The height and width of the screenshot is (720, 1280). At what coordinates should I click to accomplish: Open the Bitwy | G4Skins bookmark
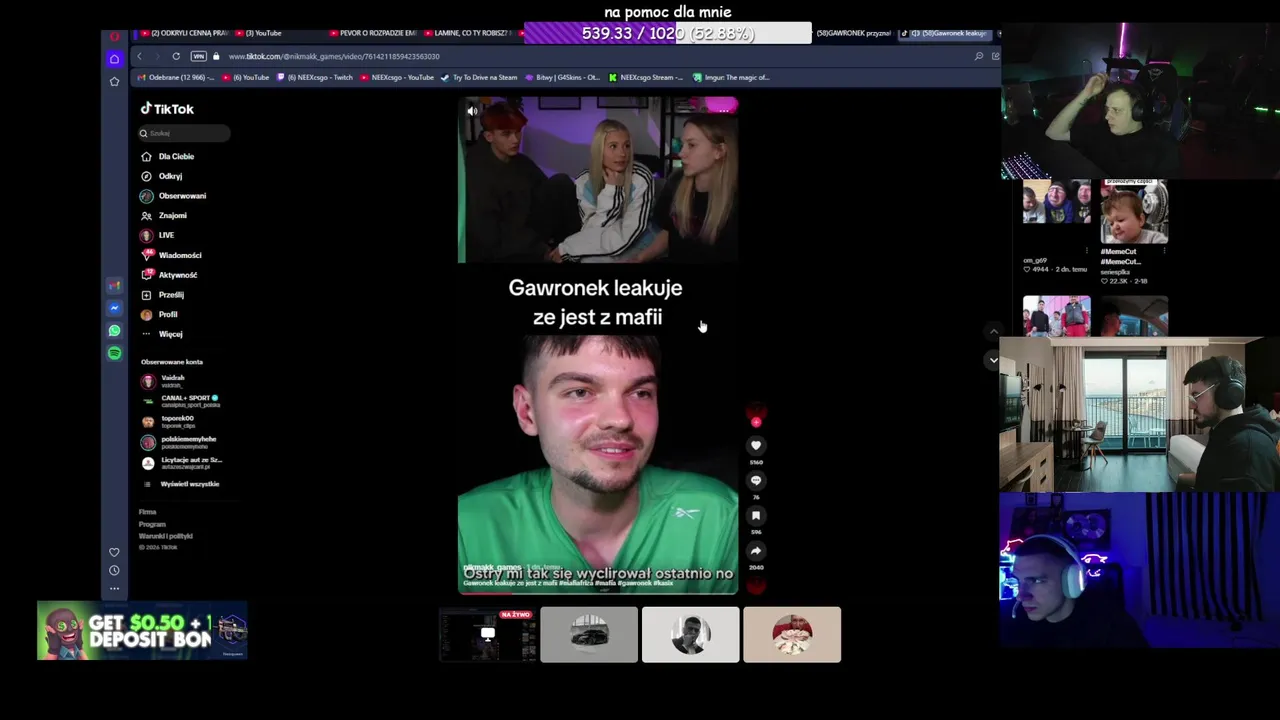tap(563, 77)
